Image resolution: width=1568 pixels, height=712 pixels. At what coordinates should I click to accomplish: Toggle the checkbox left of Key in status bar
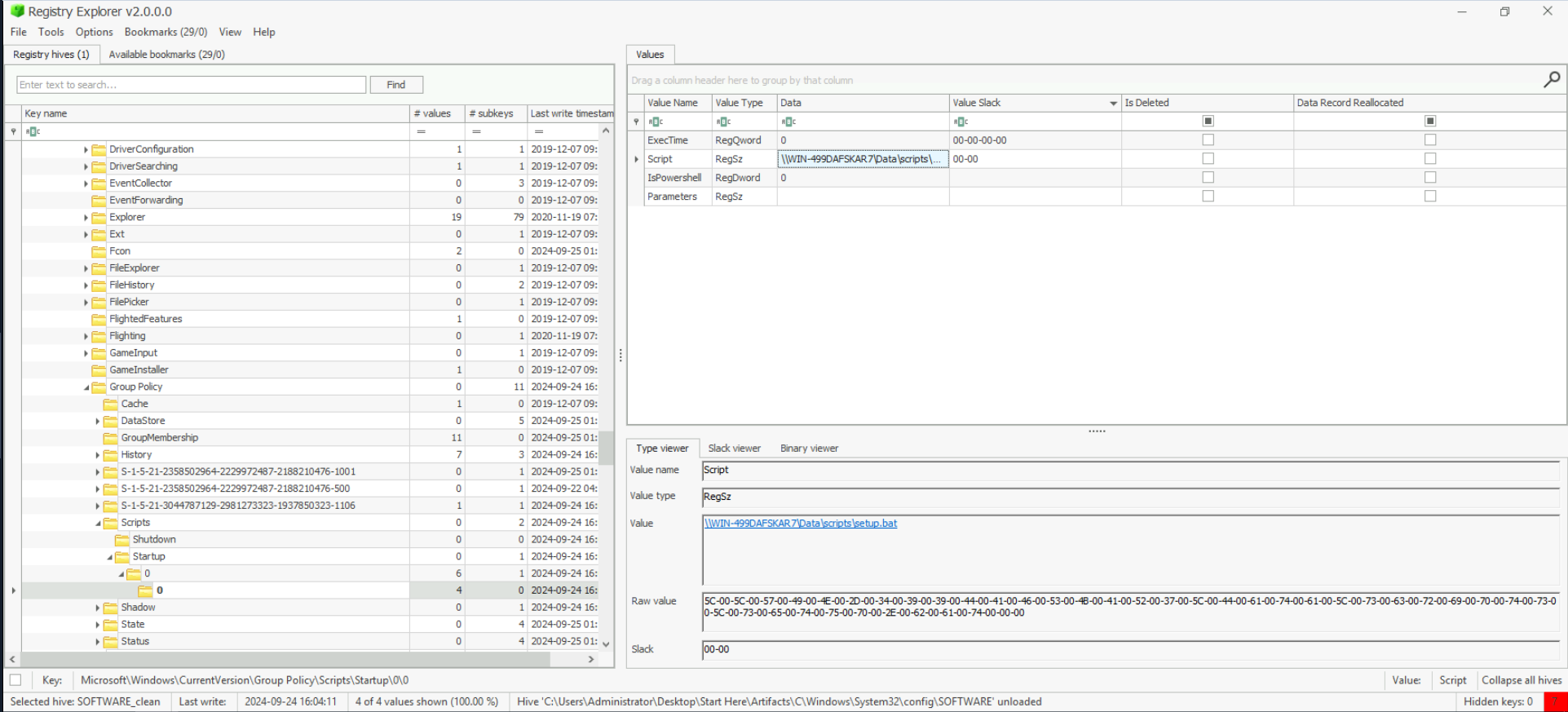coord(15,680)
